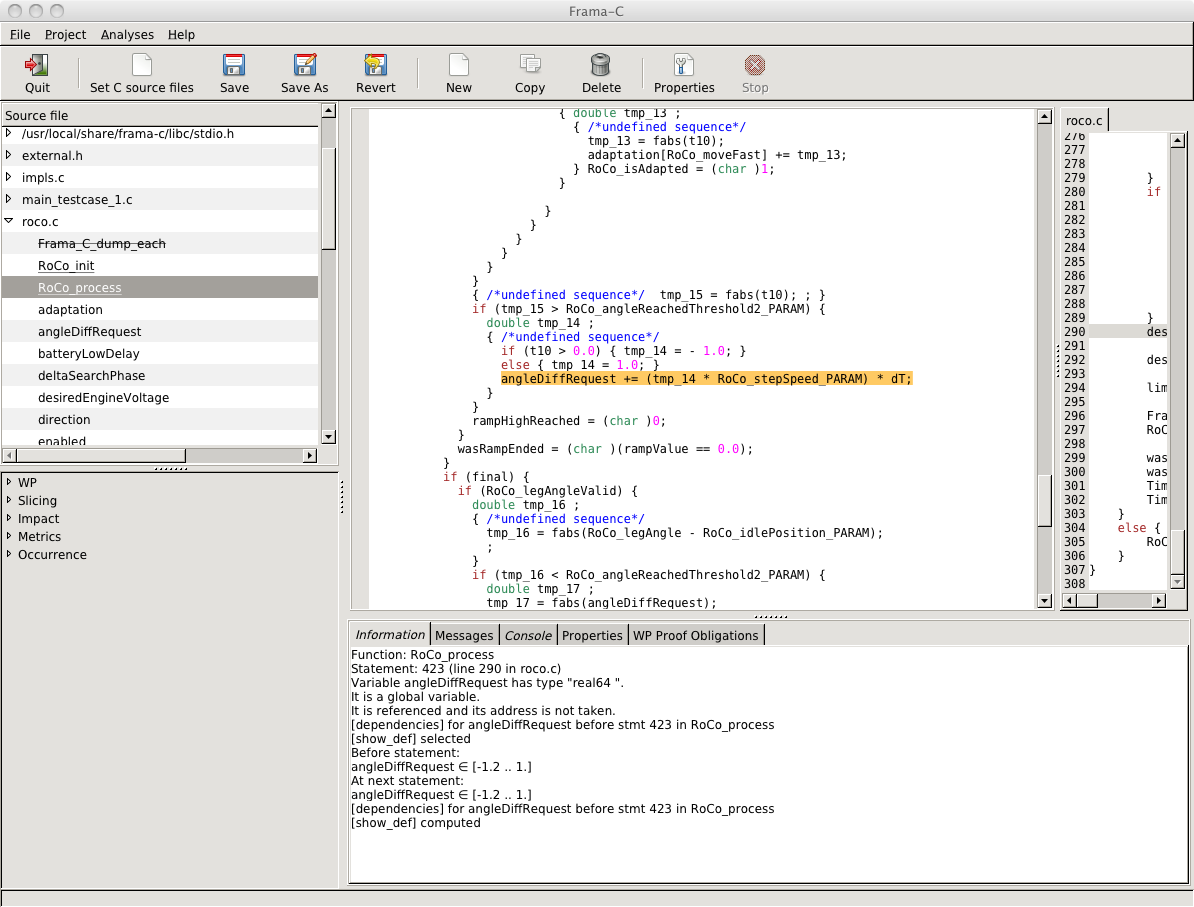The height and width of the screenshot is (907, 1194).
Task: Click 'Function: RoCo_process' information line
Action: click(423, 655)
